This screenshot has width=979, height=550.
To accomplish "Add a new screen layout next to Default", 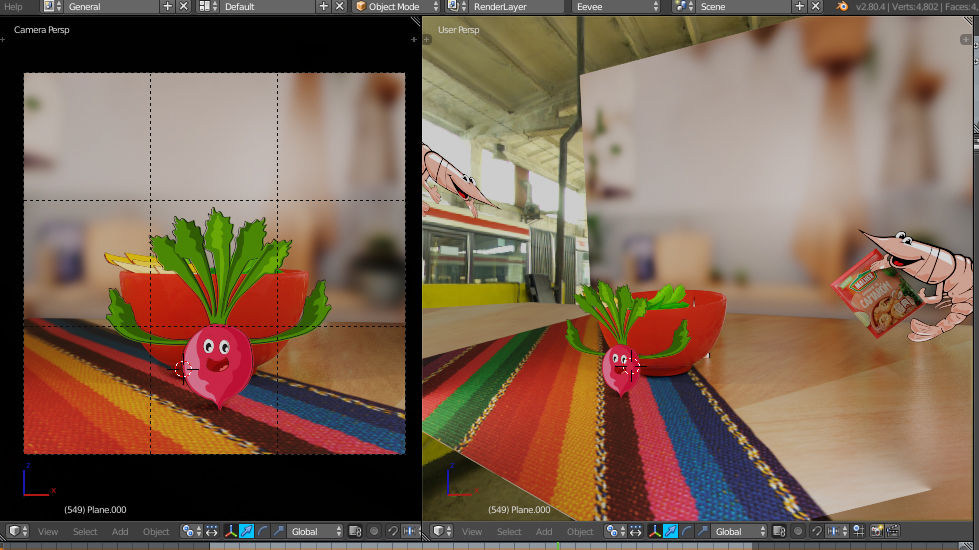I will (323, 7).
